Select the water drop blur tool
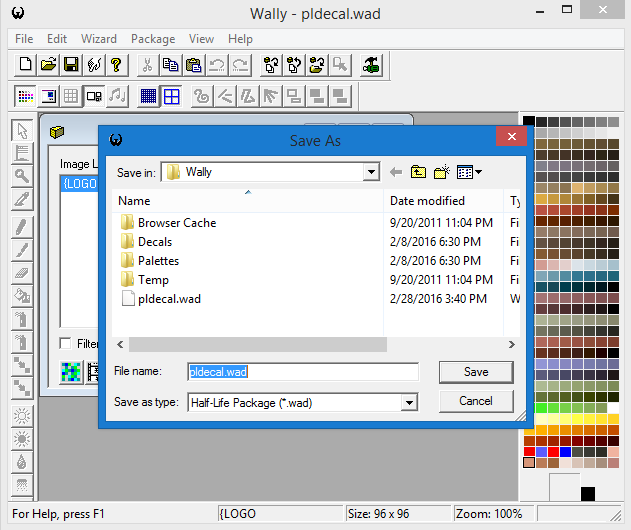This screenshot has width=631, height=530. coord(22,462)
